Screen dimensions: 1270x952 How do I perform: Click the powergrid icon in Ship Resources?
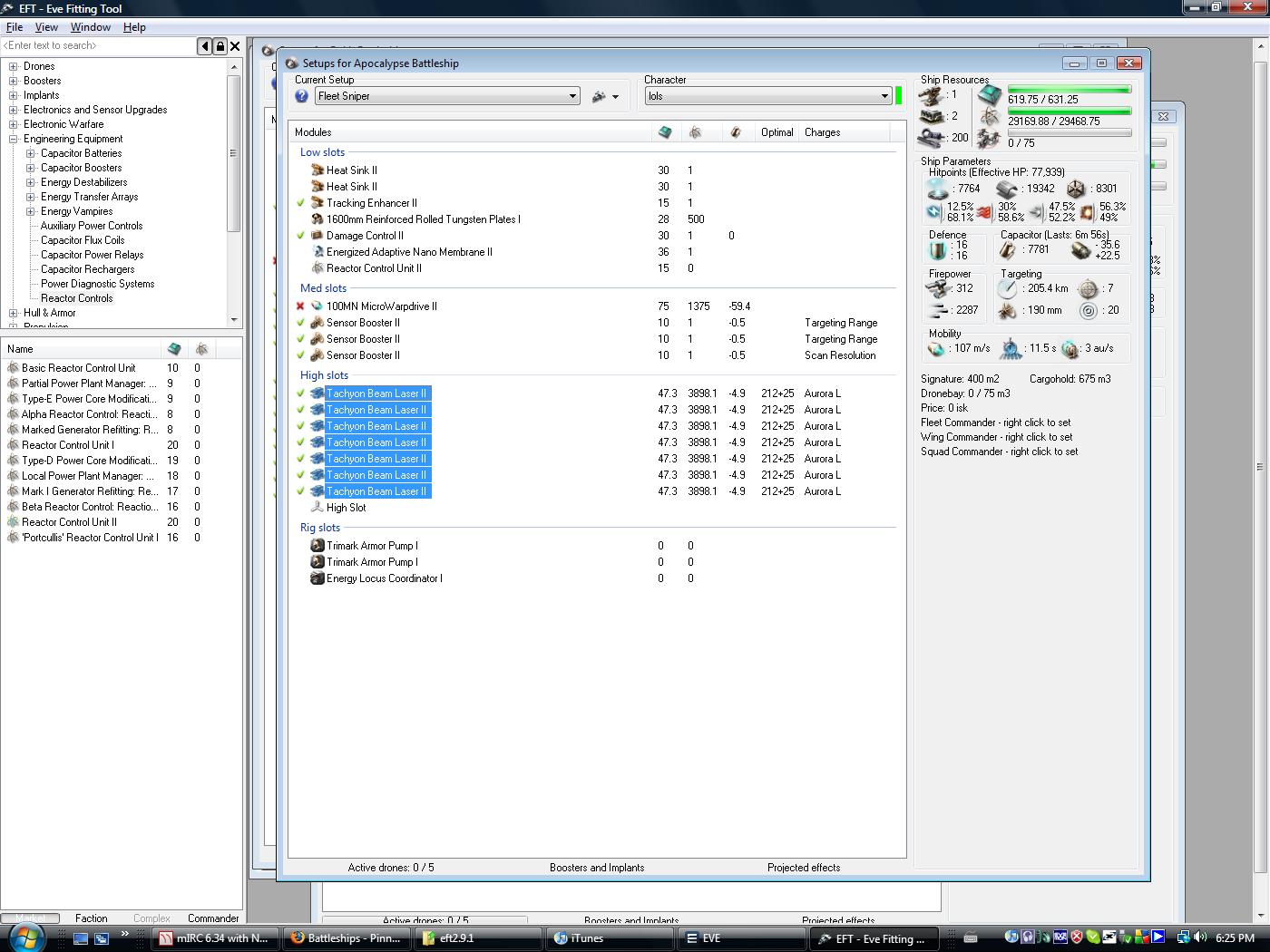coord(990,116)
